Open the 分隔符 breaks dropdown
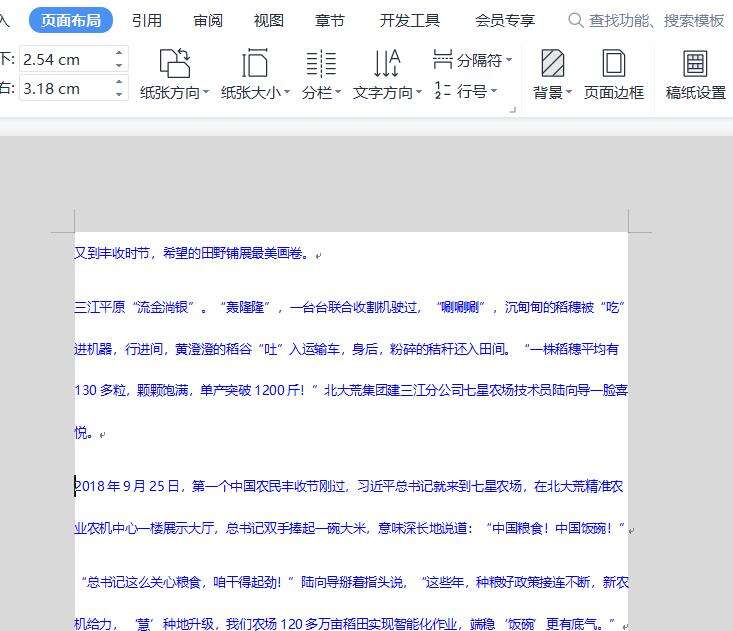The height and width of the screenshot is (631, 733). 473,60
